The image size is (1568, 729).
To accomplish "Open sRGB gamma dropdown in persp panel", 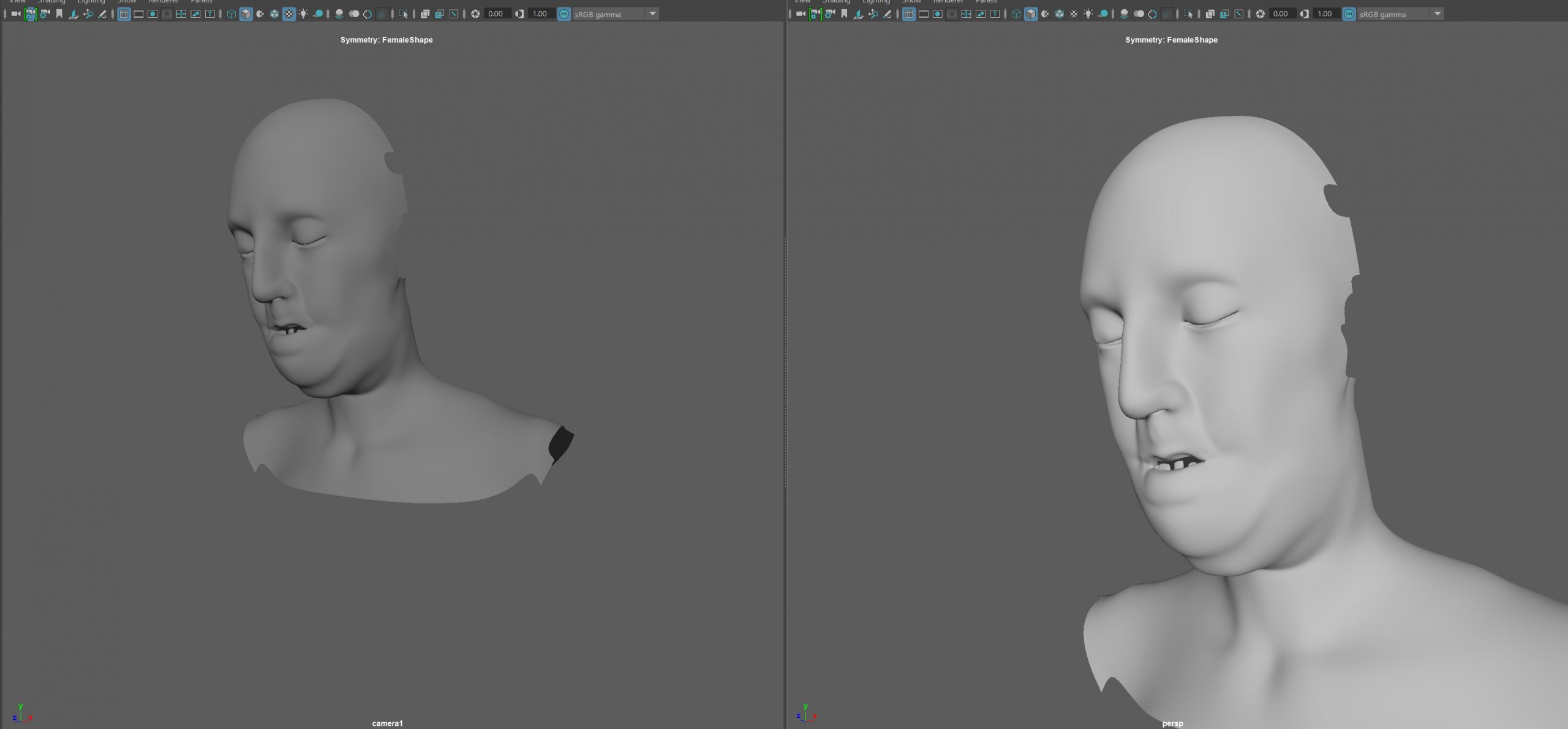I will (x=1400, y=13).
